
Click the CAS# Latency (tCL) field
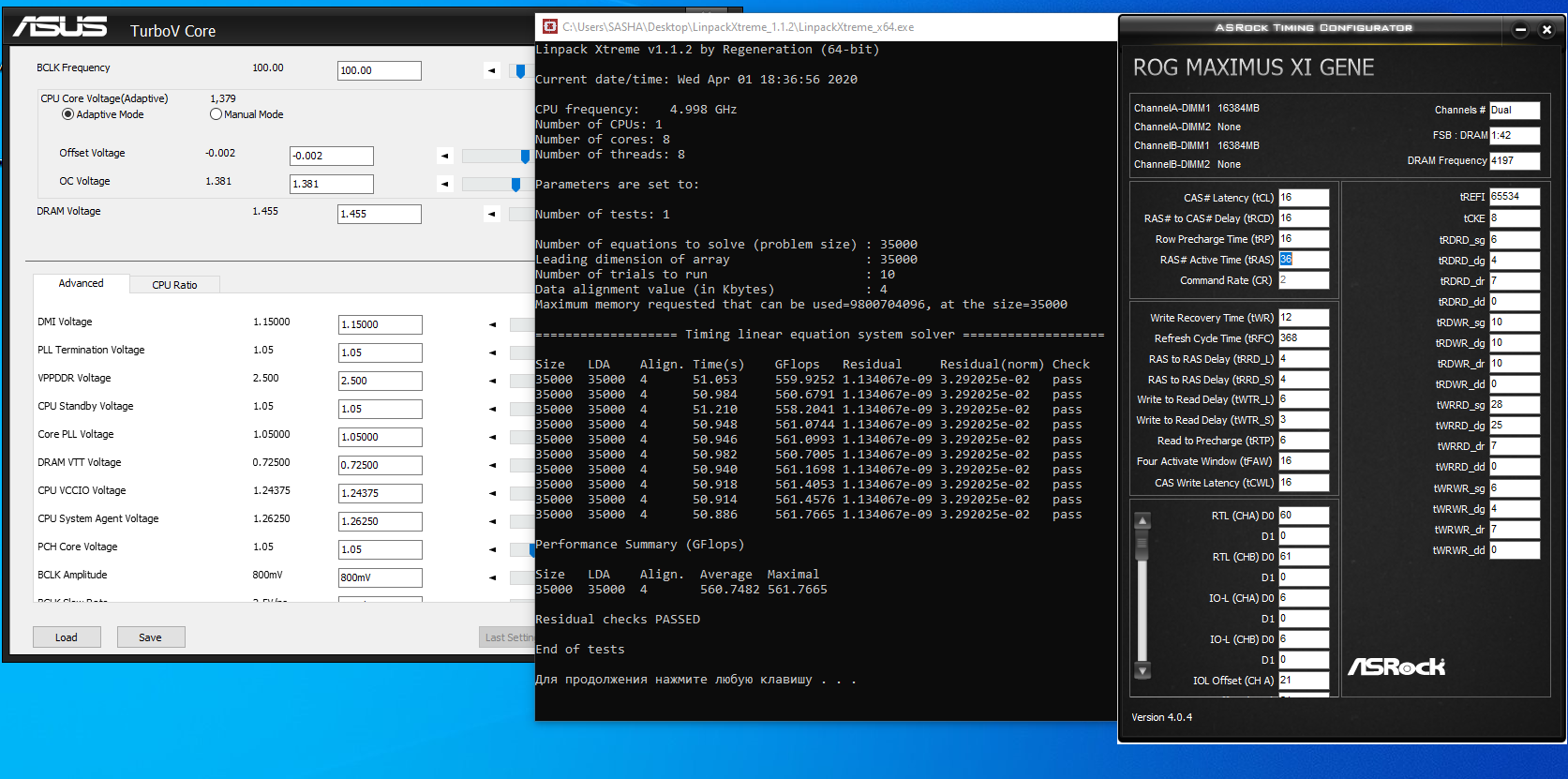pos(1304,198)
